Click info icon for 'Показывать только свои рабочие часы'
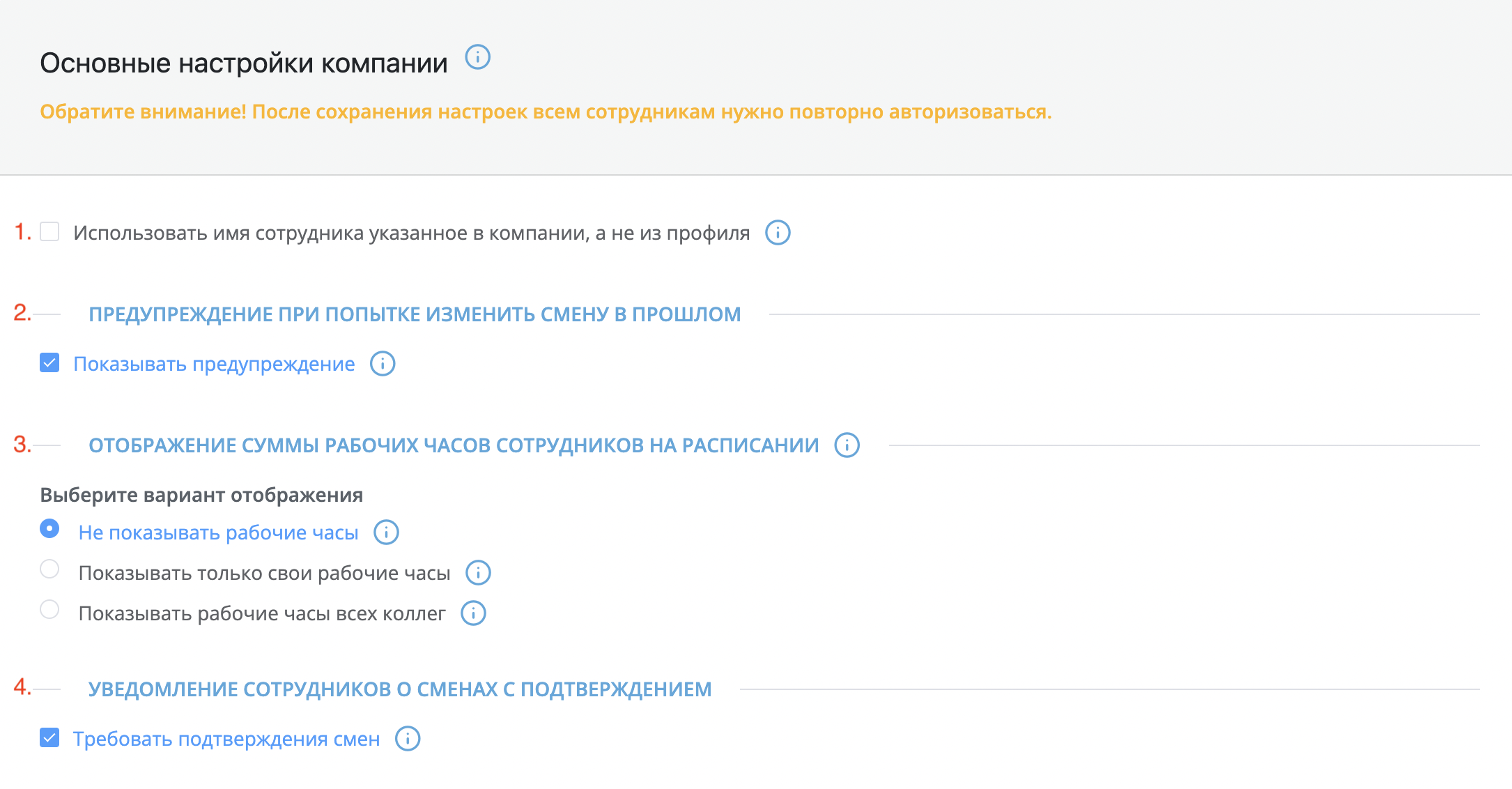The image size is (1512, 789). pyautogui.click(x=478, y=573)
